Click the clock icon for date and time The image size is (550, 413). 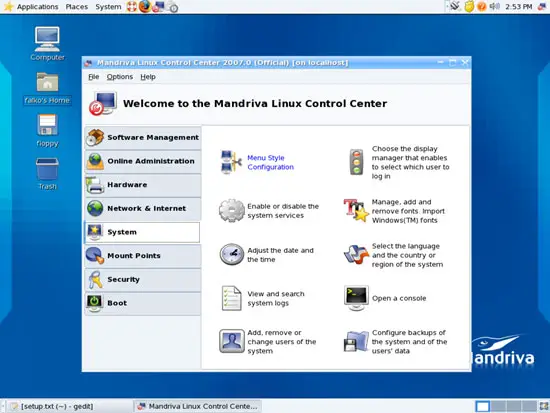click(232, 254)
